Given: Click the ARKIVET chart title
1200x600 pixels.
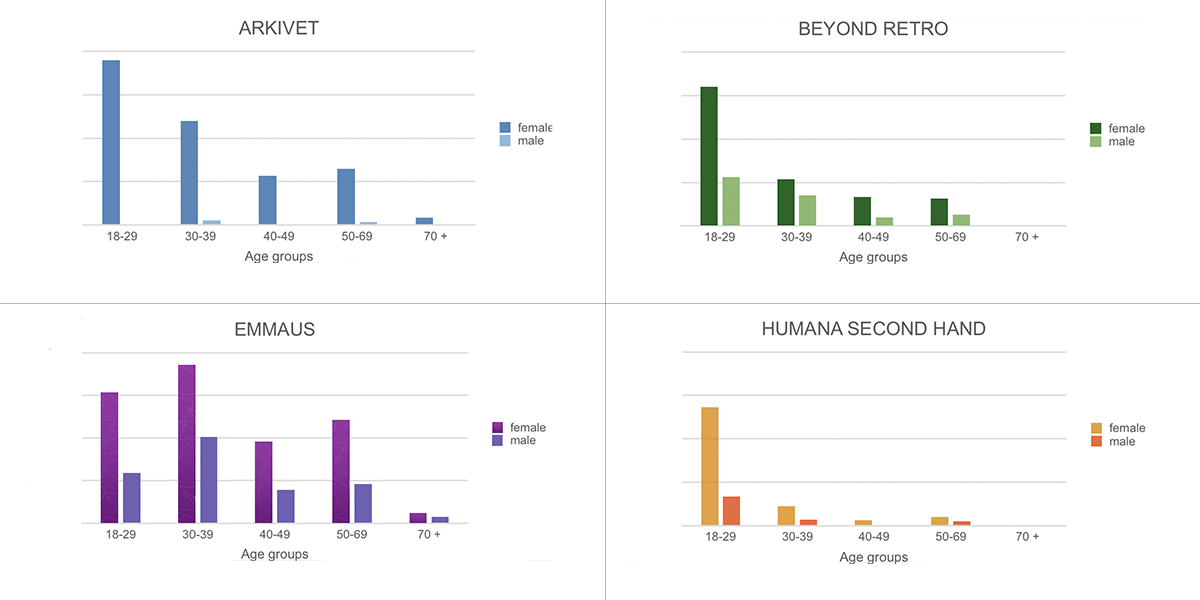Looking at the screenshot, I should 279,28.
